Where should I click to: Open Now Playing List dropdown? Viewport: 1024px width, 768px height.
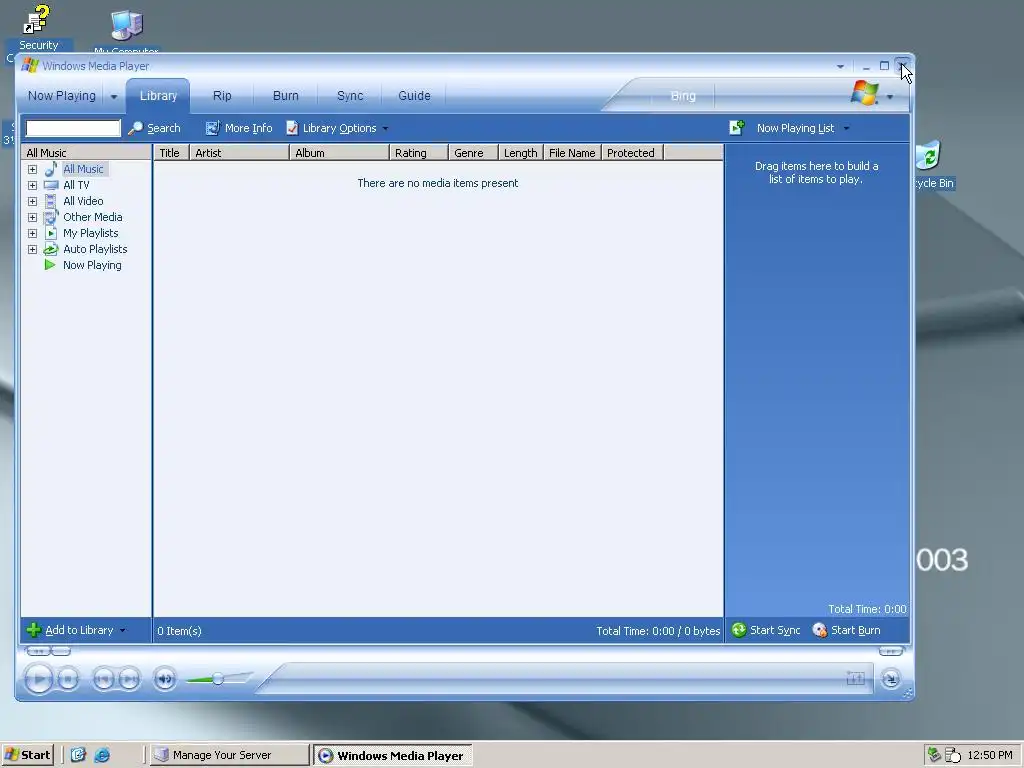point(846,129)
